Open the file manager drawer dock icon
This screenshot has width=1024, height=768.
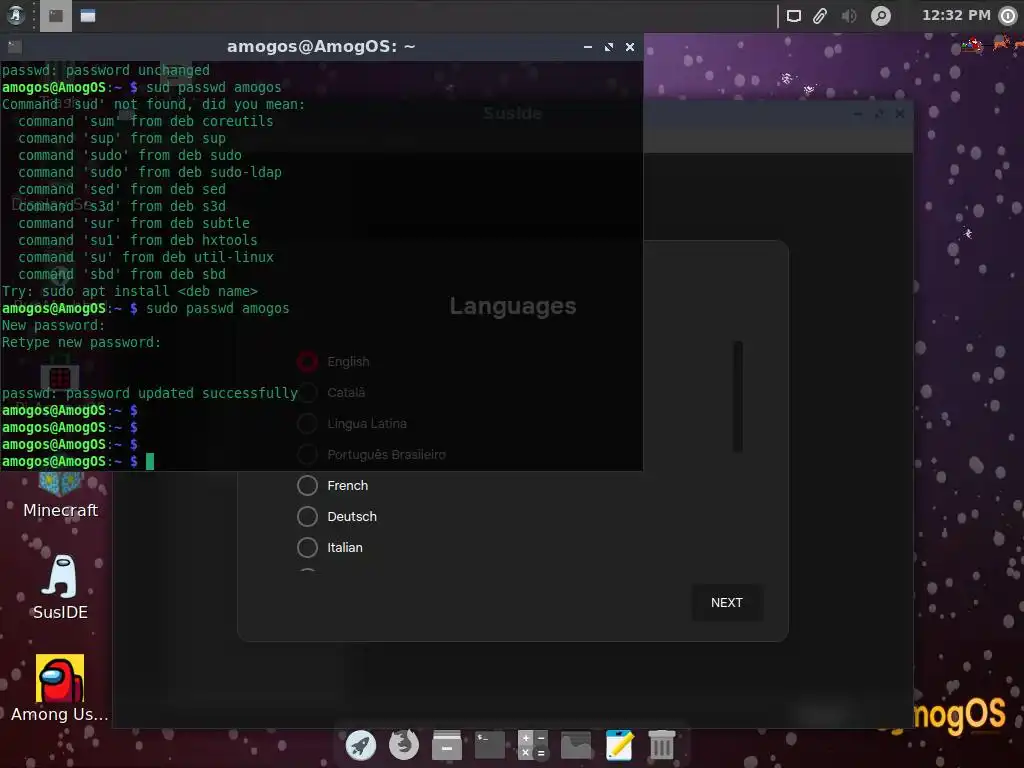point(447,745)
